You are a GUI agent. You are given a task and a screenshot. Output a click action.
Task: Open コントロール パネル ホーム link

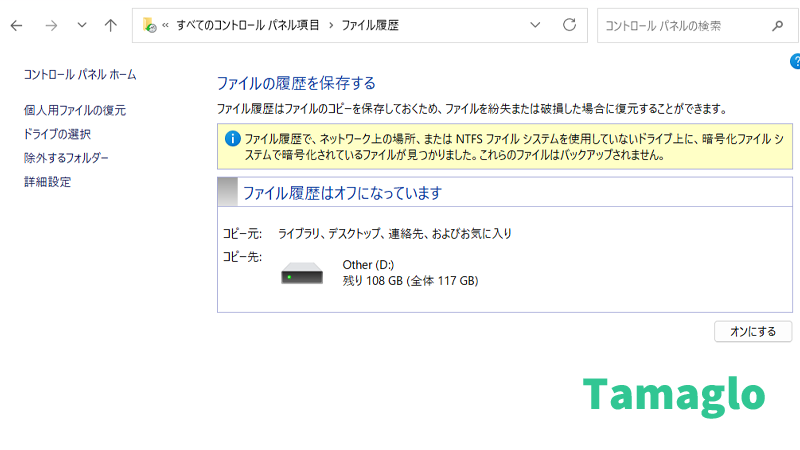coord(80,74)
